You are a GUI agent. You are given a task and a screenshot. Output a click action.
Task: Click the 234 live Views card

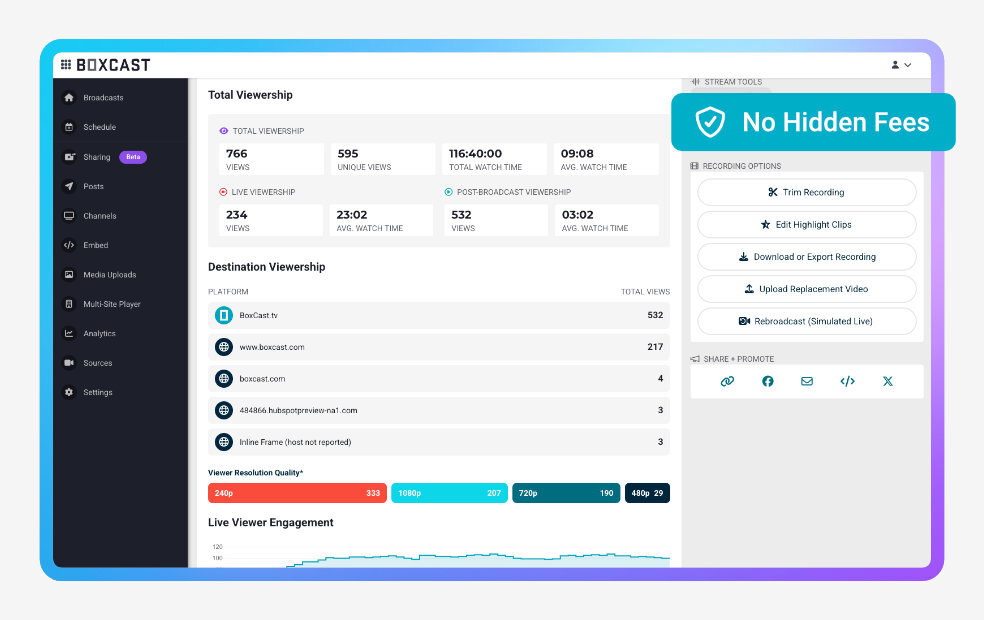(x=270, y=220)
